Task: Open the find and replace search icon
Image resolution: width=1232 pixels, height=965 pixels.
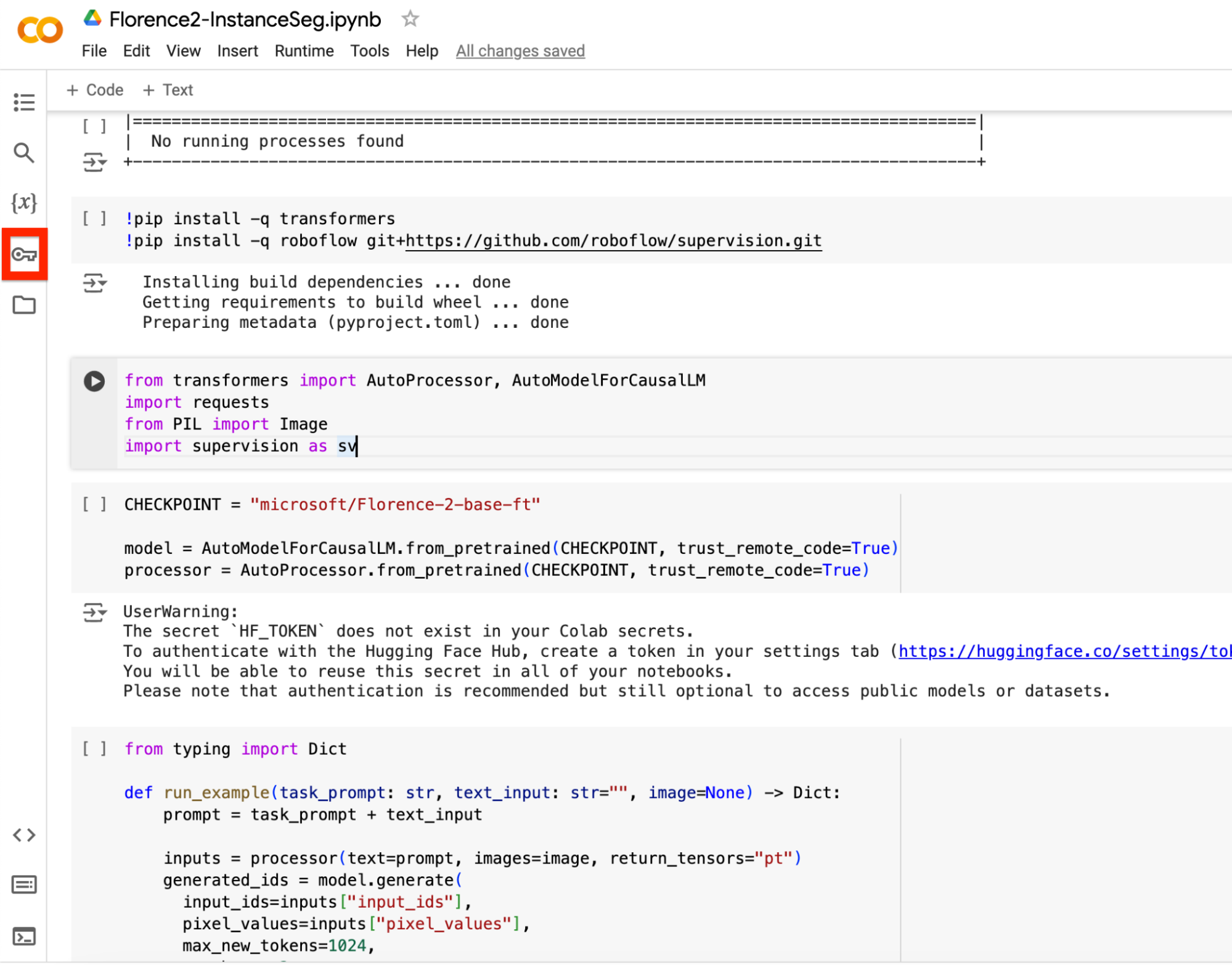Action: point(23,152)
